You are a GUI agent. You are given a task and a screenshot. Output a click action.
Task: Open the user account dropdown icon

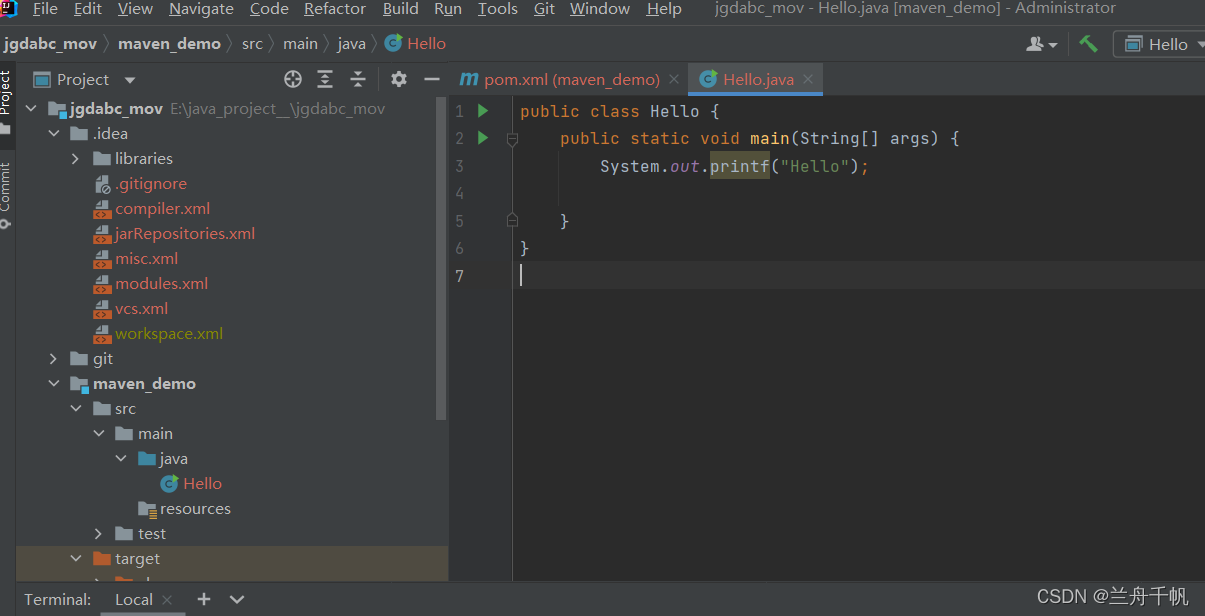tap(1042, 44)
